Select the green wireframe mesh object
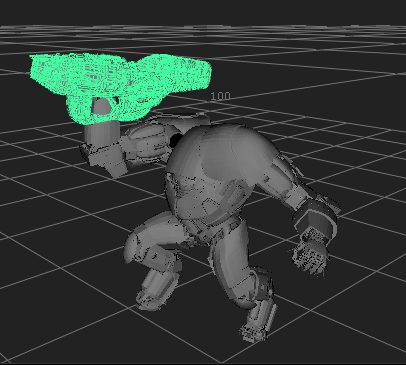This screenshot has width=406, height=365. [120, 83]
